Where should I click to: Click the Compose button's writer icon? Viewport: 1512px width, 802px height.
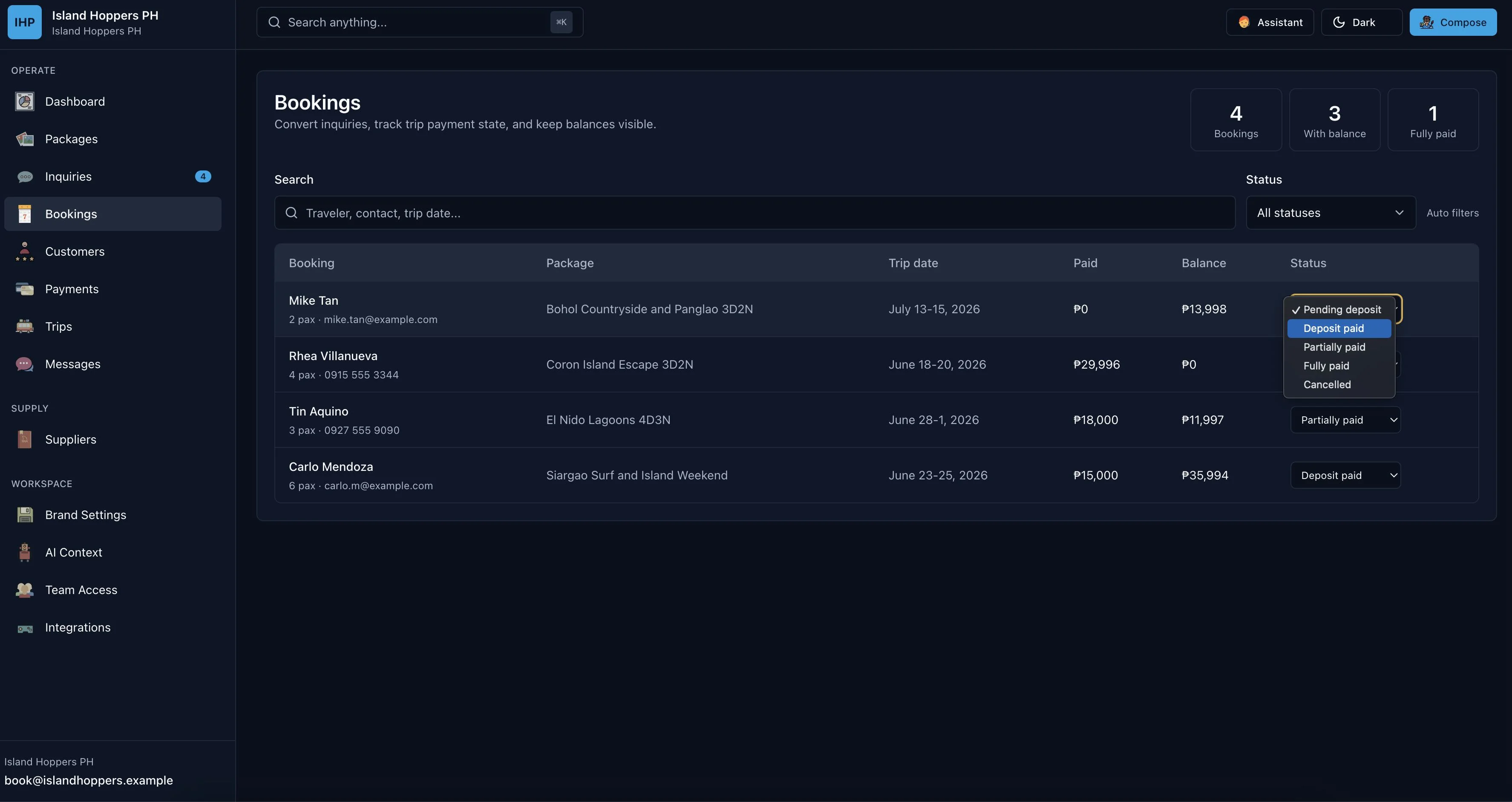click(x=1427, y=22)
